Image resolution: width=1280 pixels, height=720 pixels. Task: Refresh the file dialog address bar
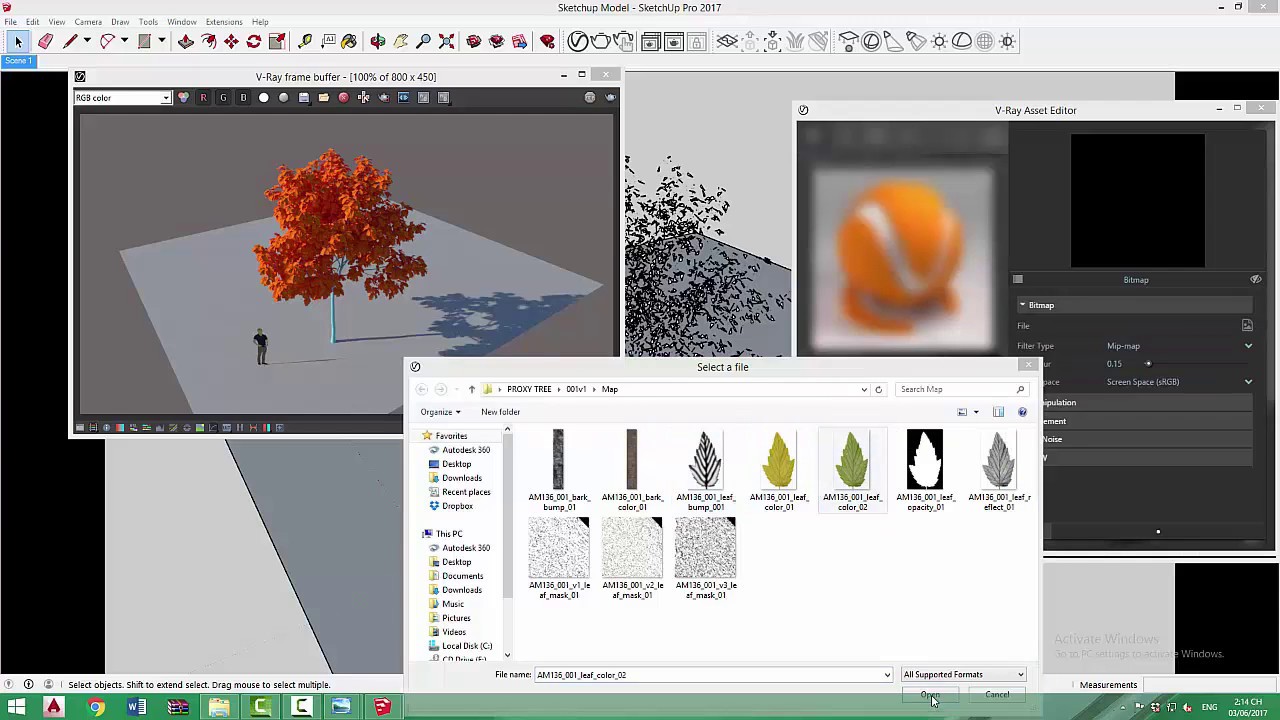pyautogui.click(x=879, y=389)
